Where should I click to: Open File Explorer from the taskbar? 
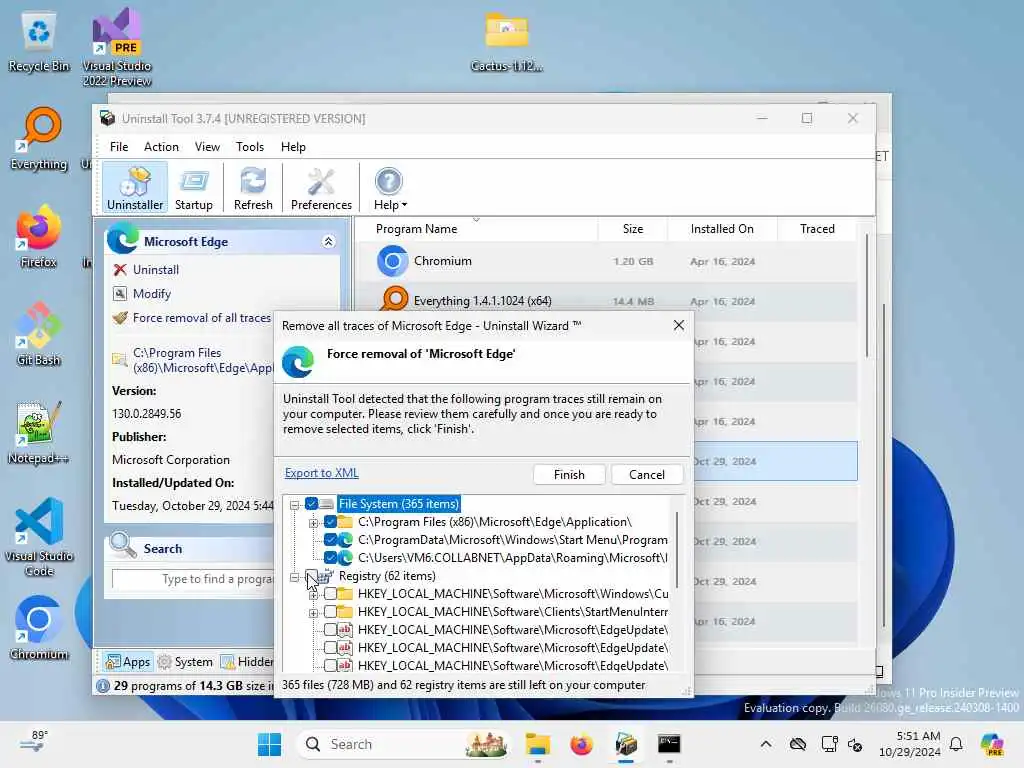pyautogui.click(x=538, y=744)
